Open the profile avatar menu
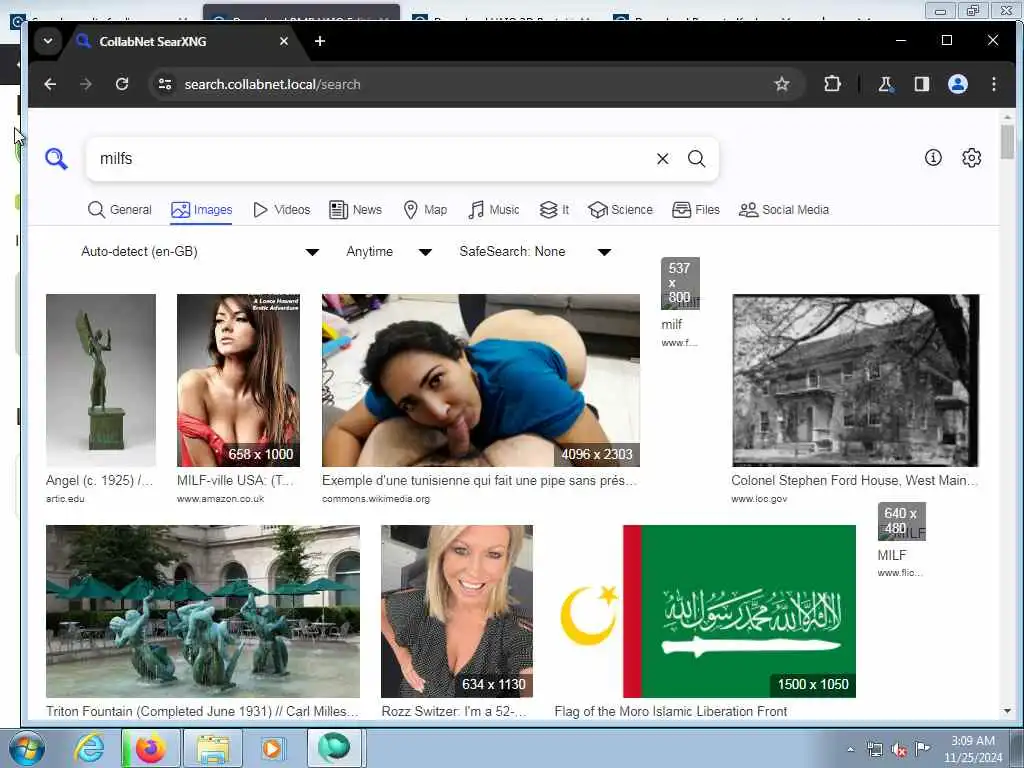The height and width of the screenshot is (768, 1024). pyautogui.click(x=957, y=84)
